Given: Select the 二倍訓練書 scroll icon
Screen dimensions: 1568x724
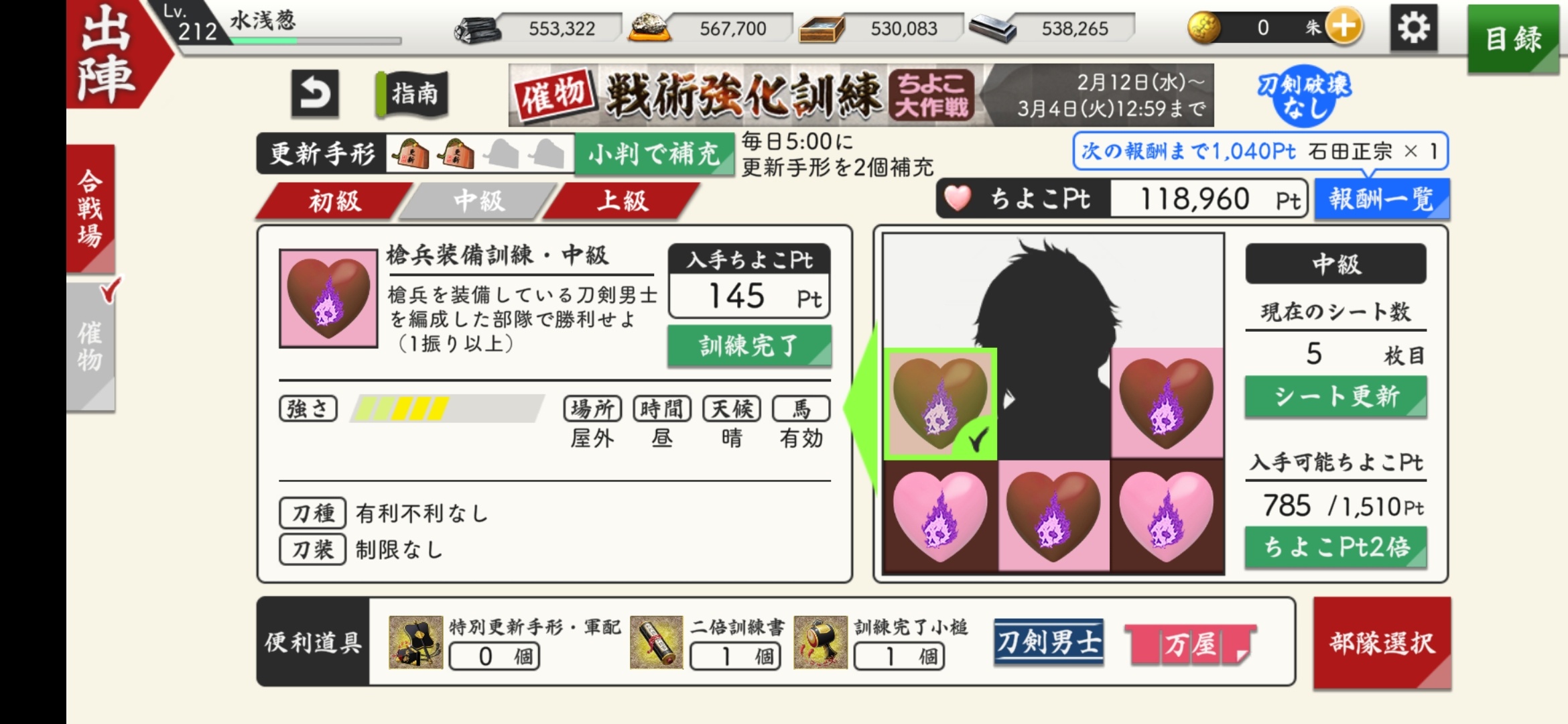Looking at the screenshot, I should click(x=656, y=642).
